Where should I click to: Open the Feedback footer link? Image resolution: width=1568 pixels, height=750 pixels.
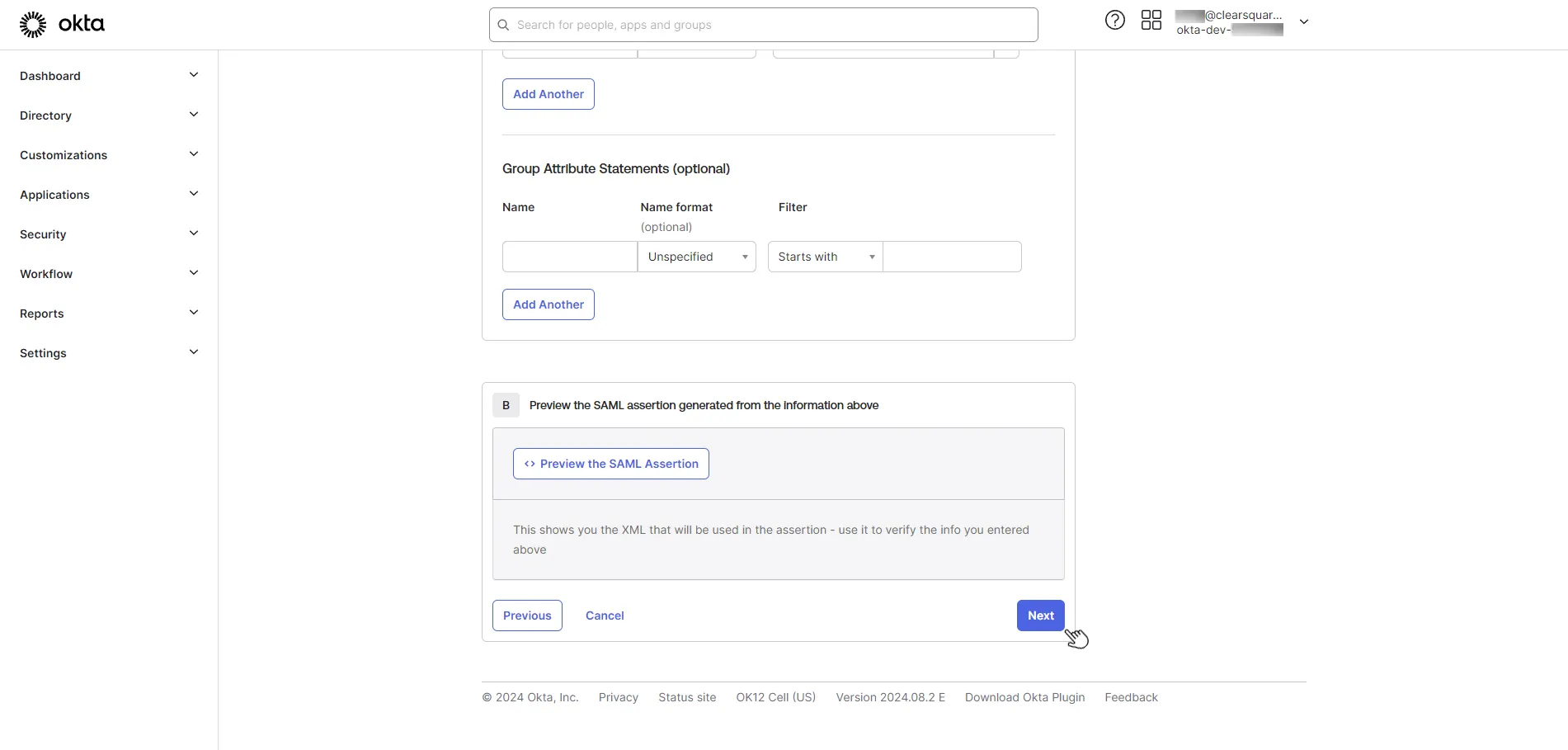tap(1132, 697)
